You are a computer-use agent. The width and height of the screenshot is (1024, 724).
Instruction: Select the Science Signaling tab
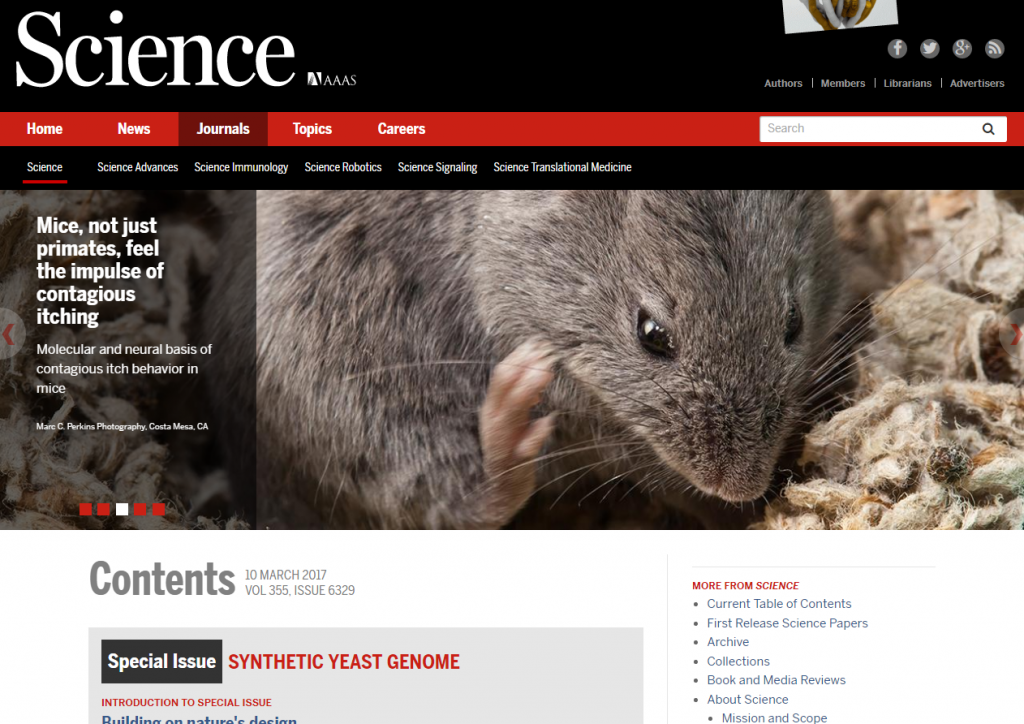tap(438, 167)
